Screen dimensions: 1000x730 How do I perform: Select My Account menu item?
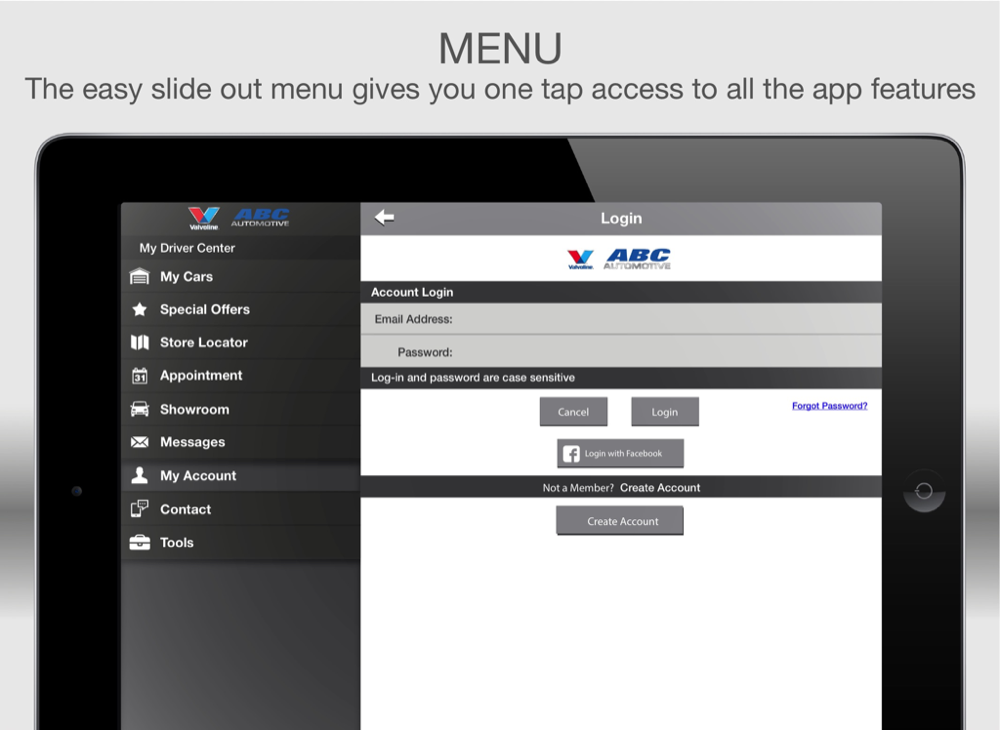[240, 476]
